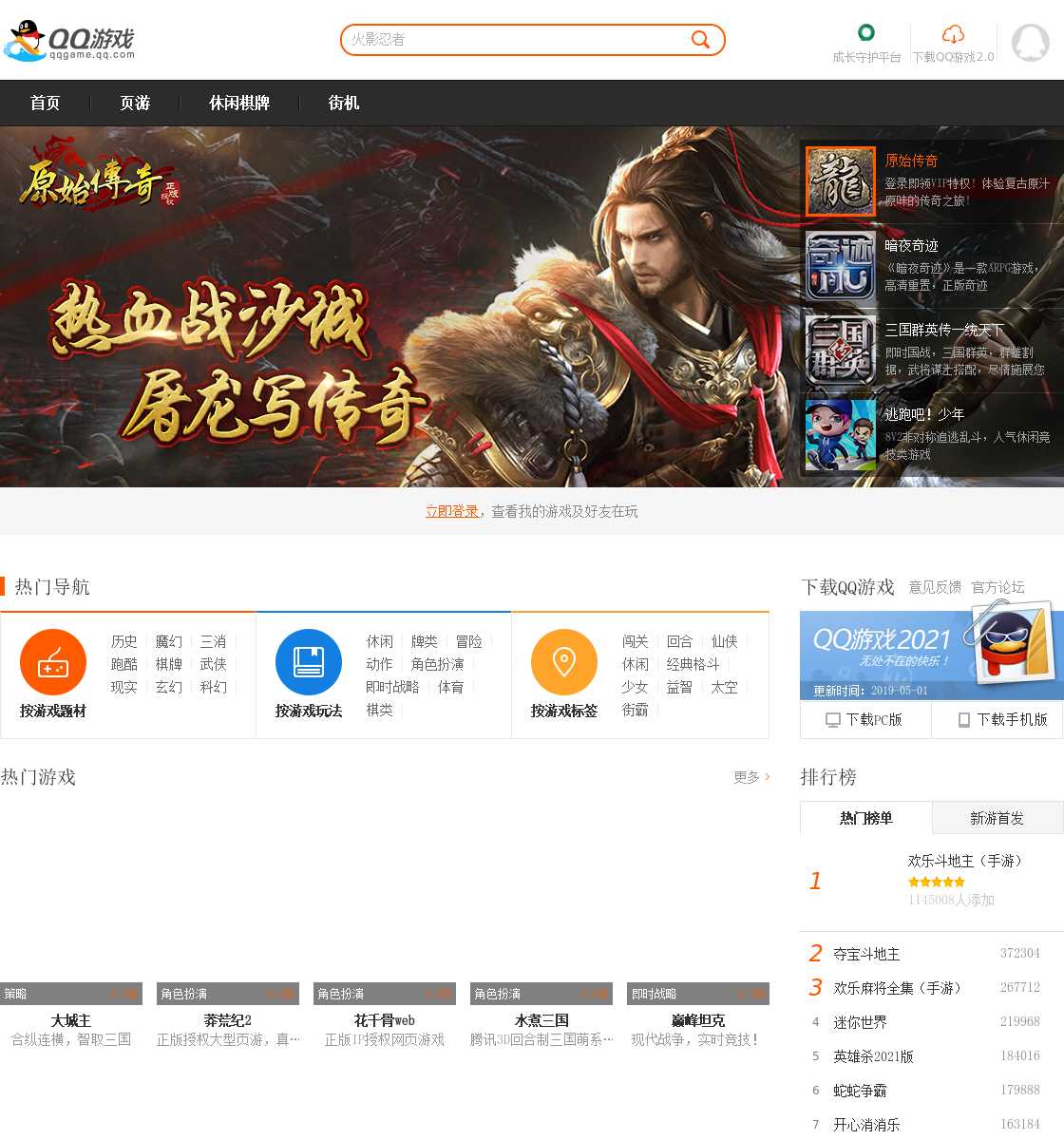The width and height of the screenshot is (1064, 1140).
Task: Open 欢乐斗地主(手游) top ranked game
Action: click(967, 861)
